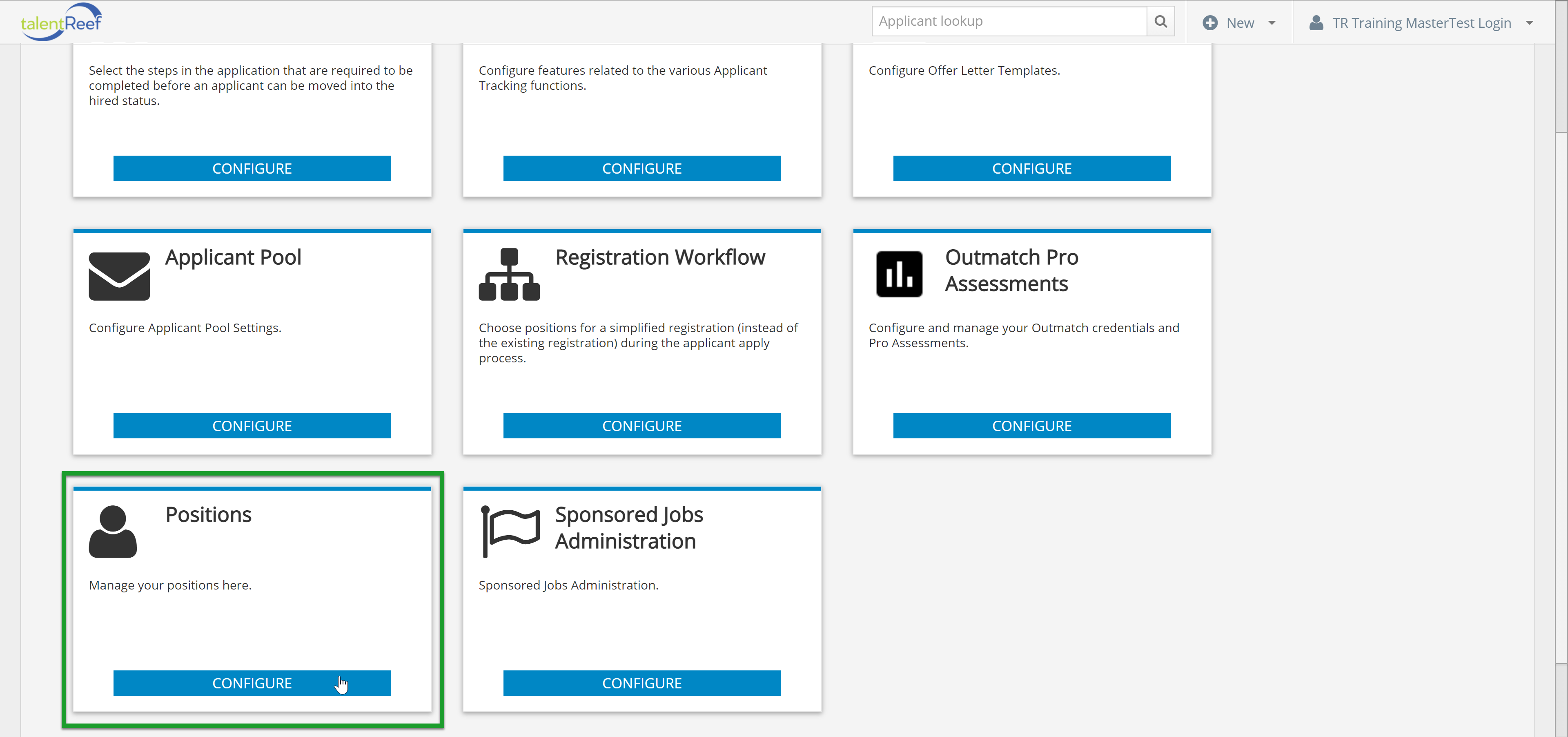Click the middle top Configure for Applicant Tracking

pos(641,168)
